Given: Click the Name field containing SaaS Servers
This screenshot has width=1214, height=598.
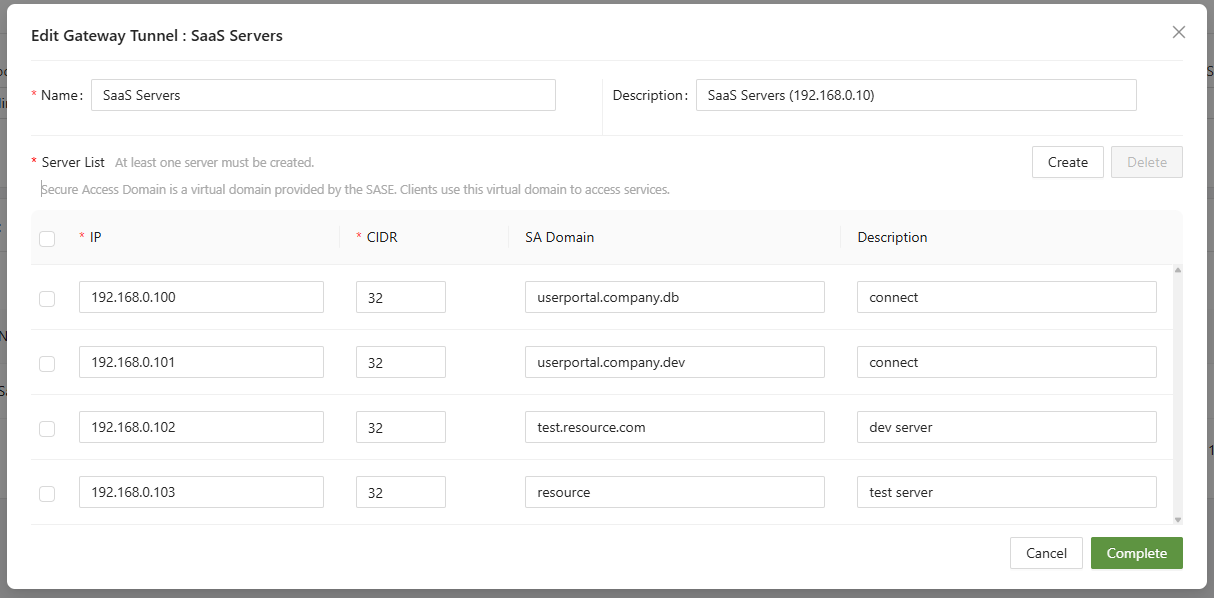Looking at the screenshot, I should click(323, 95).
